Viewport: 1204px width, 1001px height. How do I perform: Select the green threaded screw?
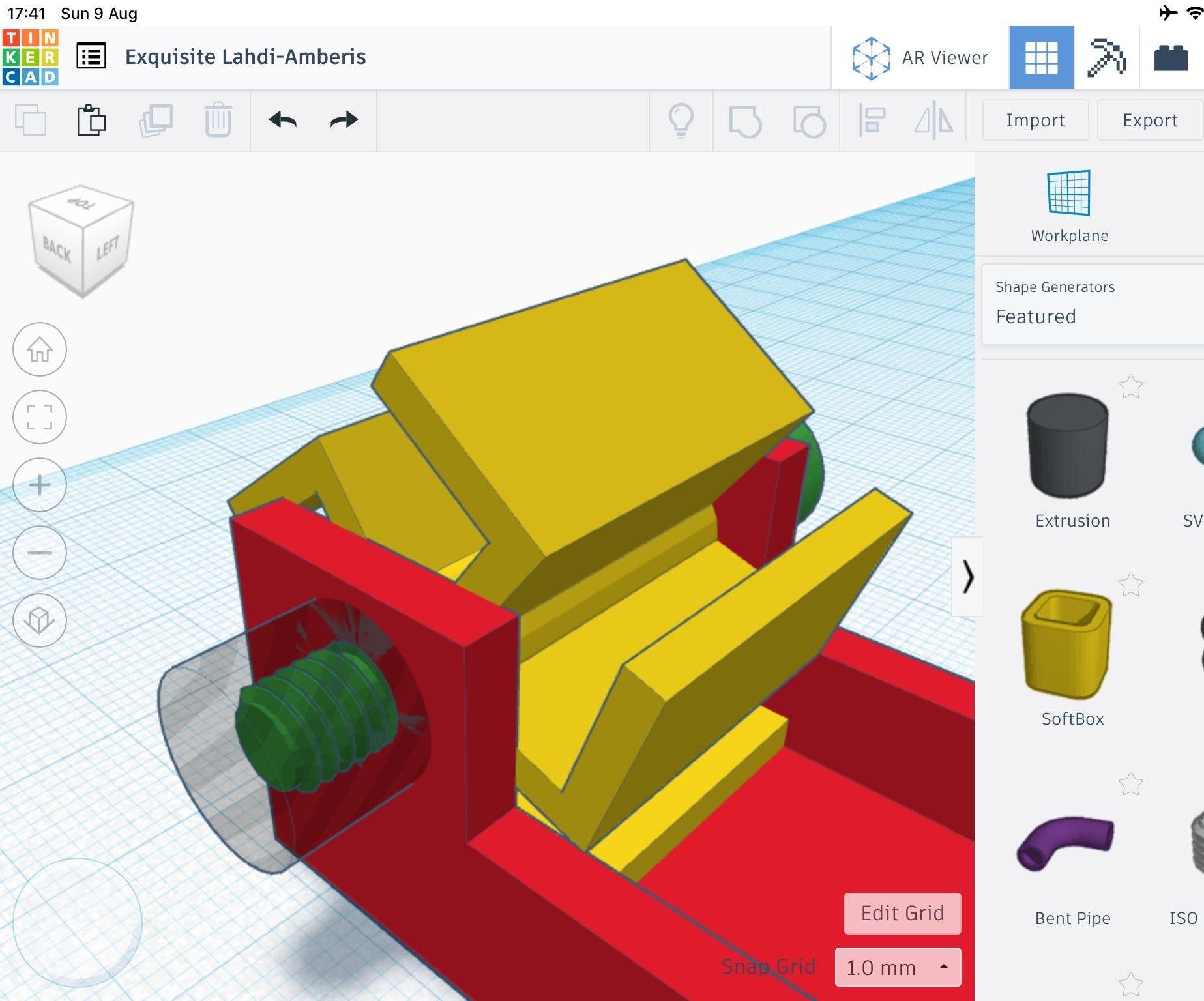click(x=316, y=717)
